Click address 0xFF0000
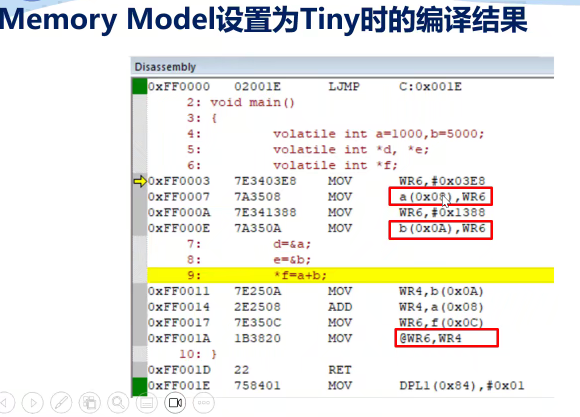 (179, 87)
